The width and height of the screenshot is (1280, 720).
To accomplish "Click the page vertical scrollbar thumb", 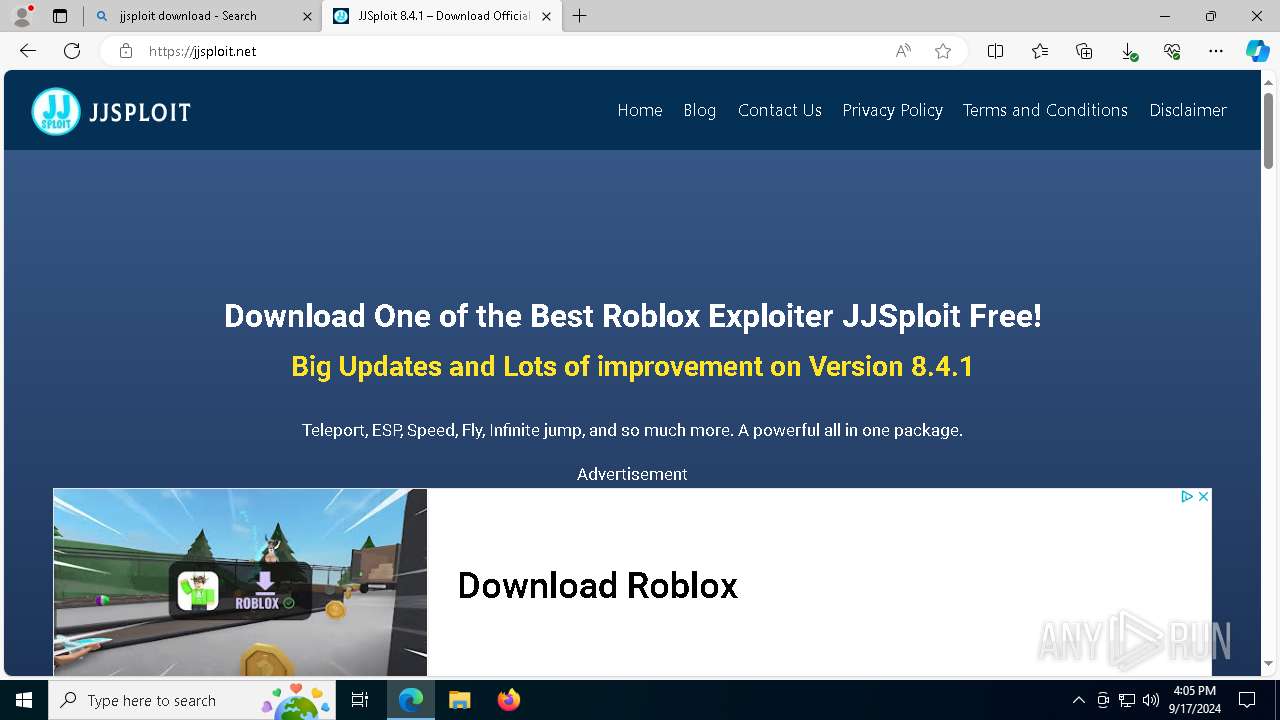I will coord(1268,130).
